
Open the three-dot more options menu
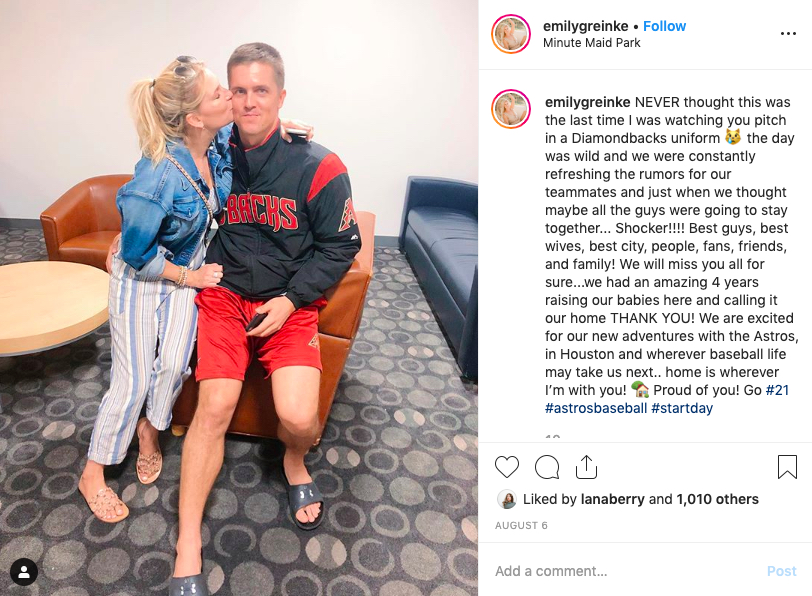(788, 34)
